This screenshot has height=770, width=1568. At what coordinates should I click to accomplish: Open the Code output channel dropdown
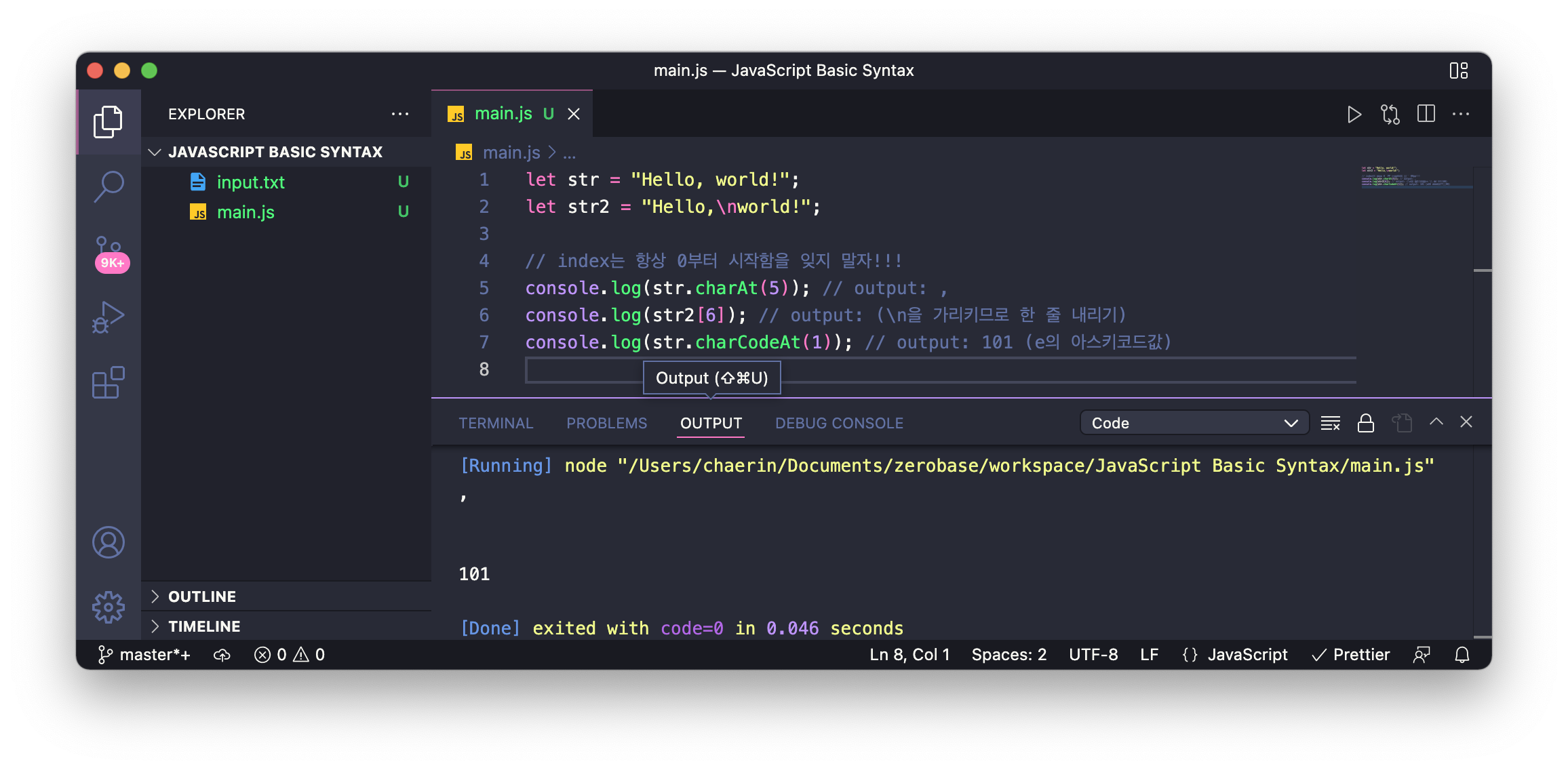click(x=1194, y=423)
